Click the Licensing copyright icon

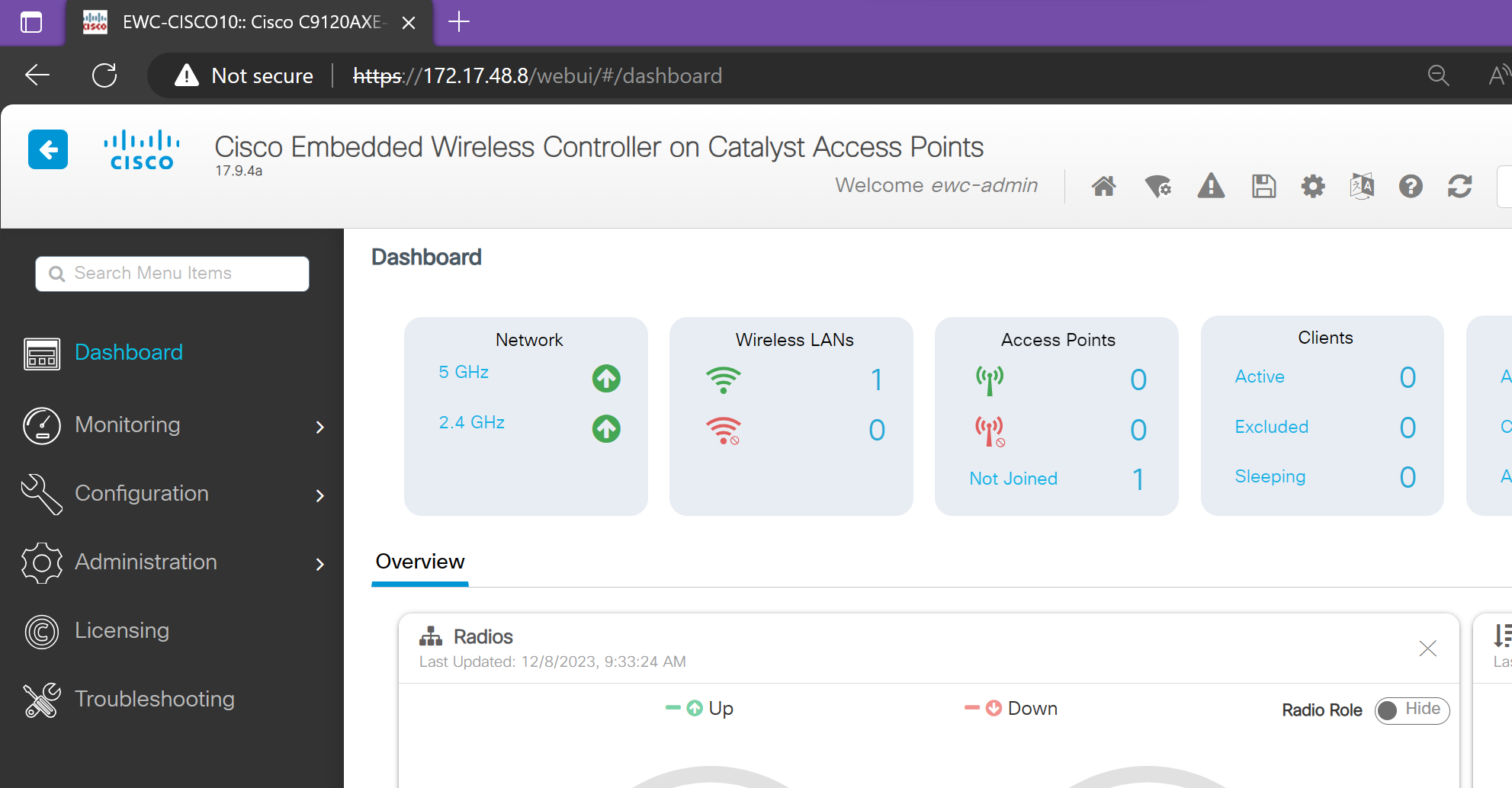42,632
